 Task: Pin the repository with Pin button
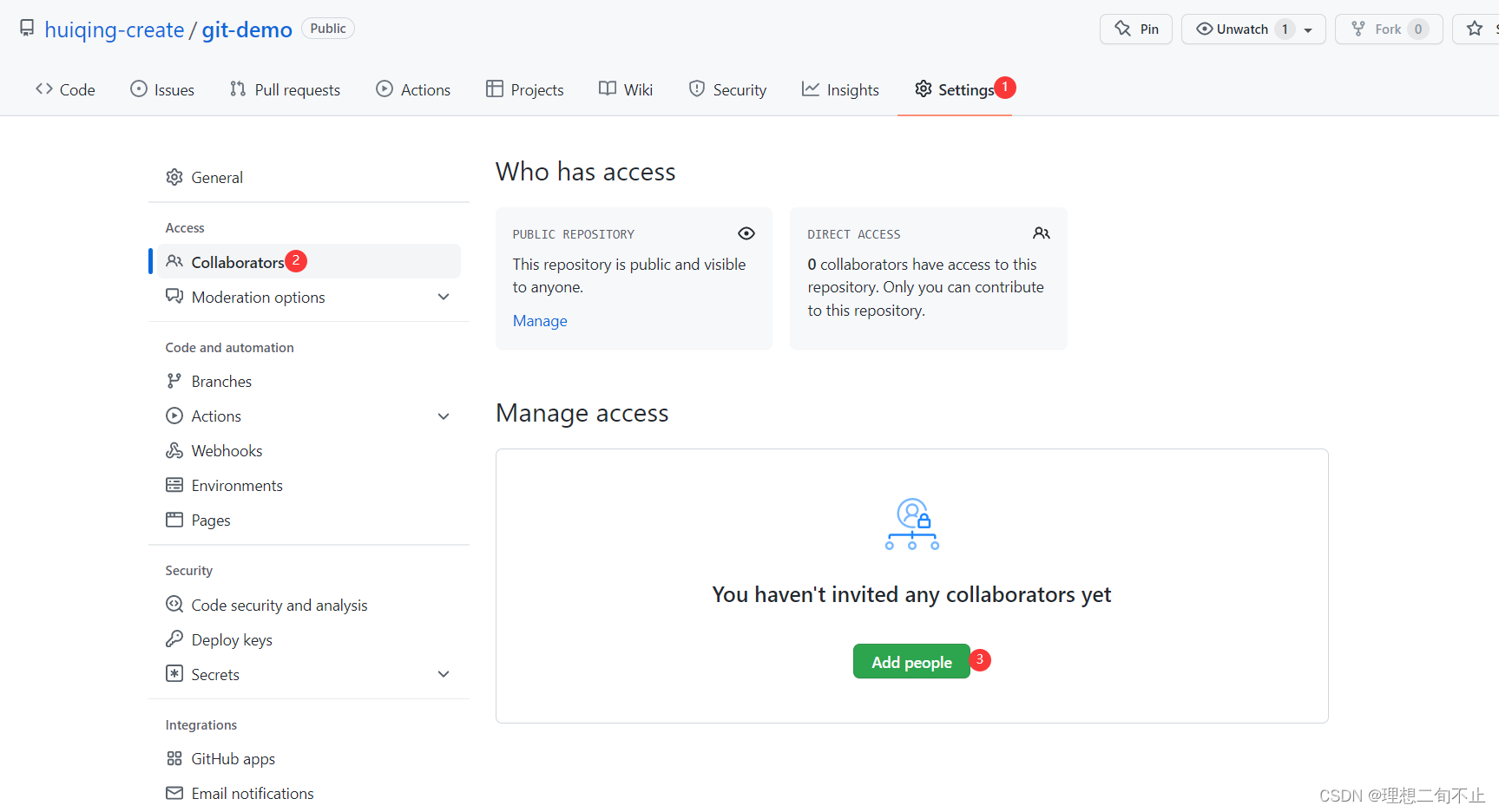(1136, 29)
